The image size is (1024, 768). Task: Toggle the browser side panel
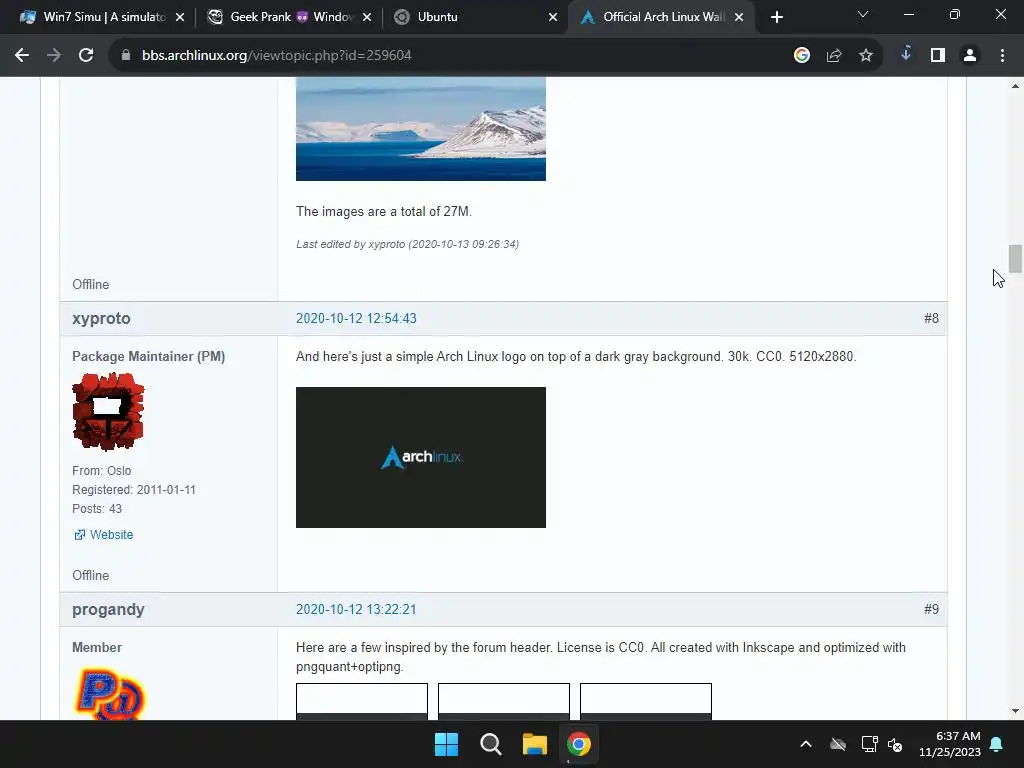tap(938, 56)
